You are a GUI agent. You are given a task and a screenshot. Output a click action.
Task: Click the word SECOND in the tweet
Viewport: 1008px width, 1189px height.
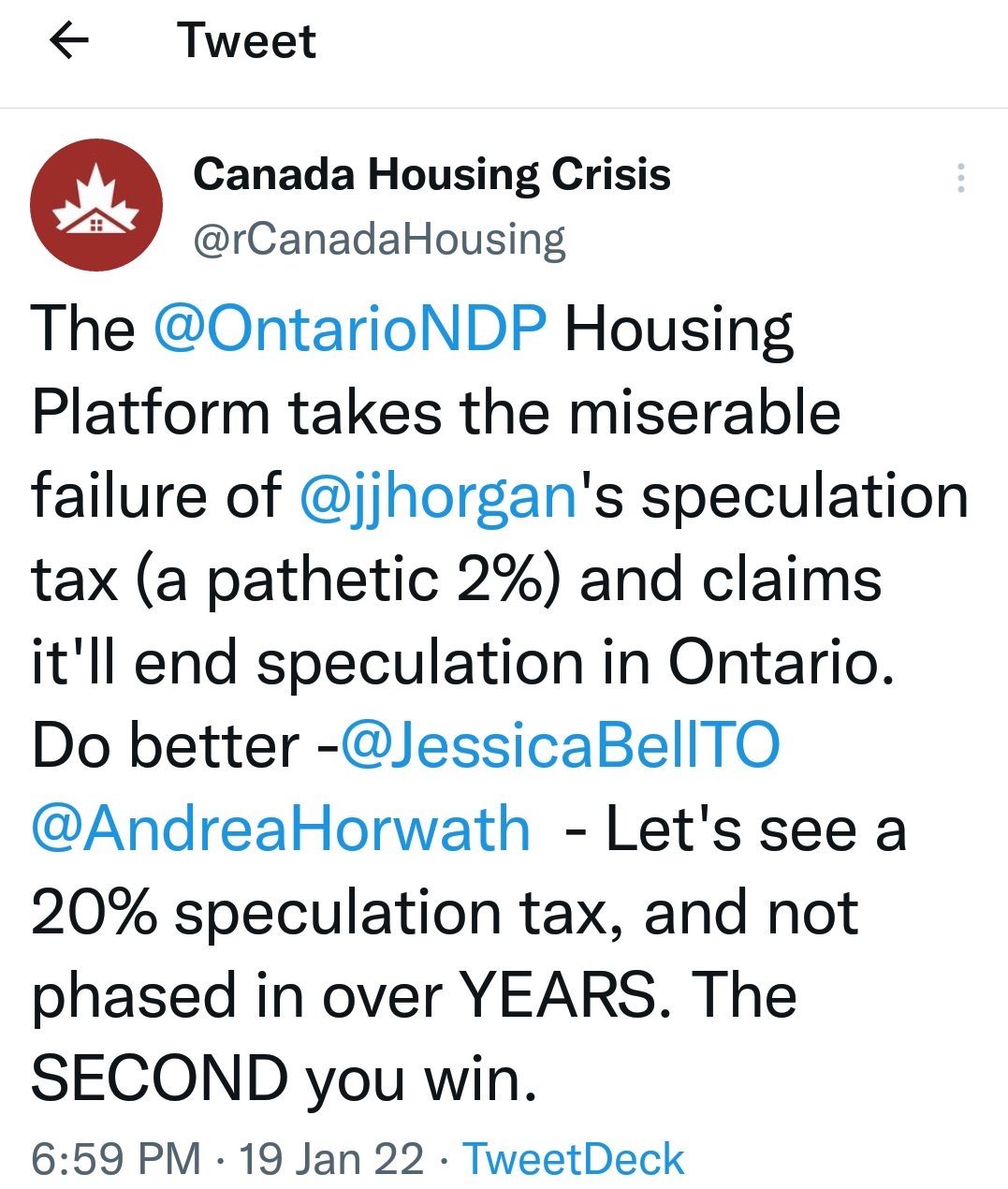pyautogui.click(x=159, y=1079)
